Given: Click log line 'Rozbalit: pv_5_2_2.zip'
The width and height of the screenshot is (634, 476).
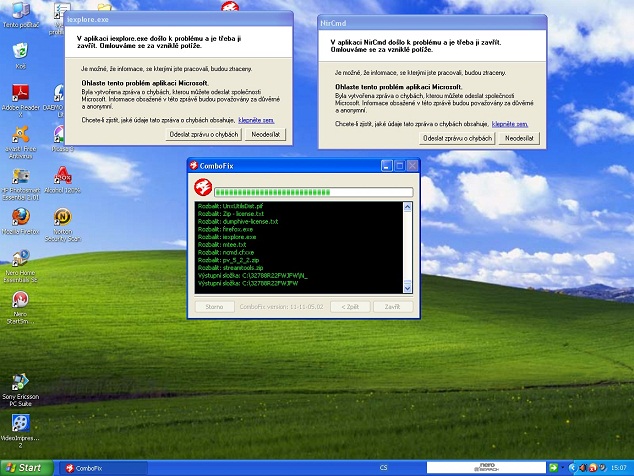Looking at the screenshot, I should pos(228,260).
